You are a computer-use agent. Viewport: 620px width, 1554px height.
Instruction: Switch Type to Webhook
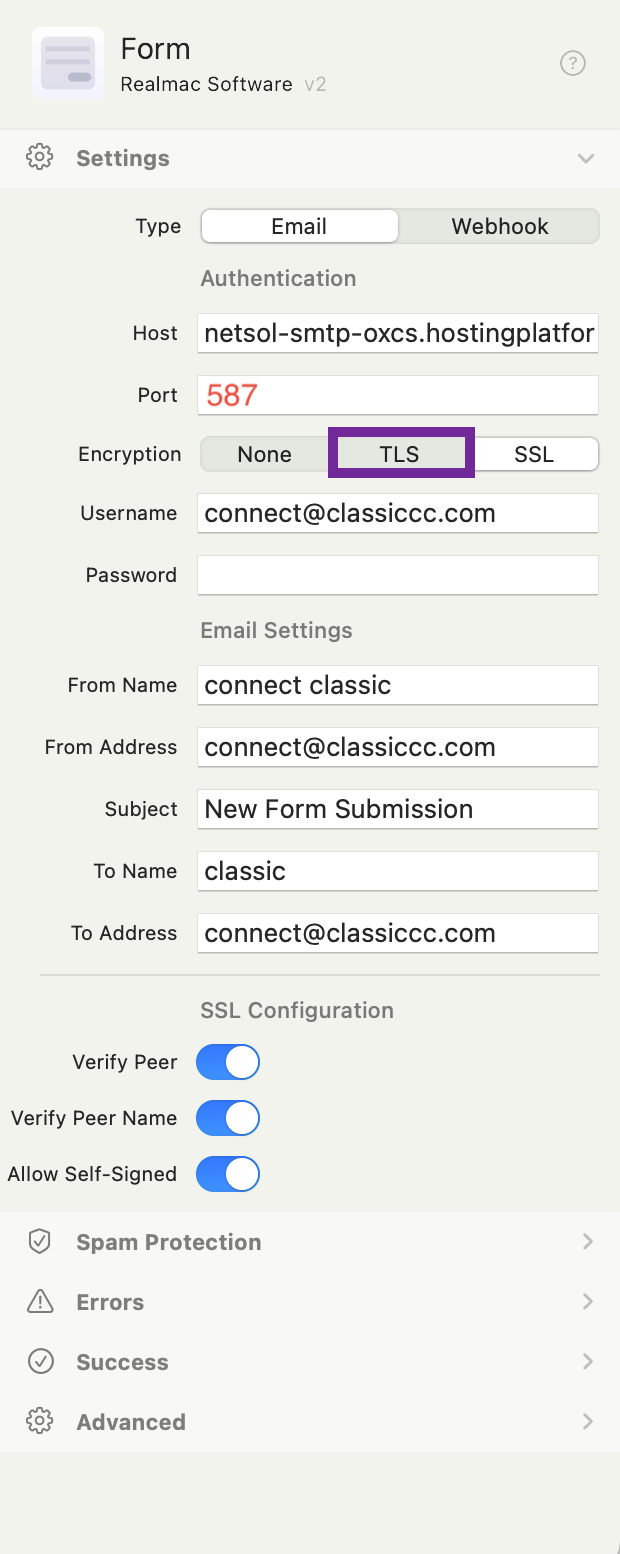coord(499,226)
